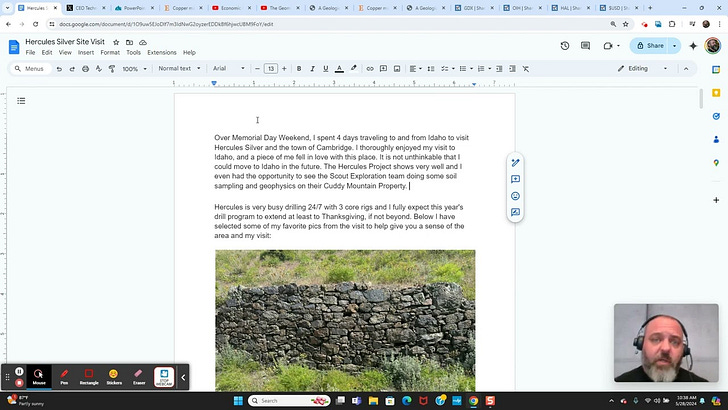
Task: Open the 100% zoom dropdown
Action: coord(134,69)
